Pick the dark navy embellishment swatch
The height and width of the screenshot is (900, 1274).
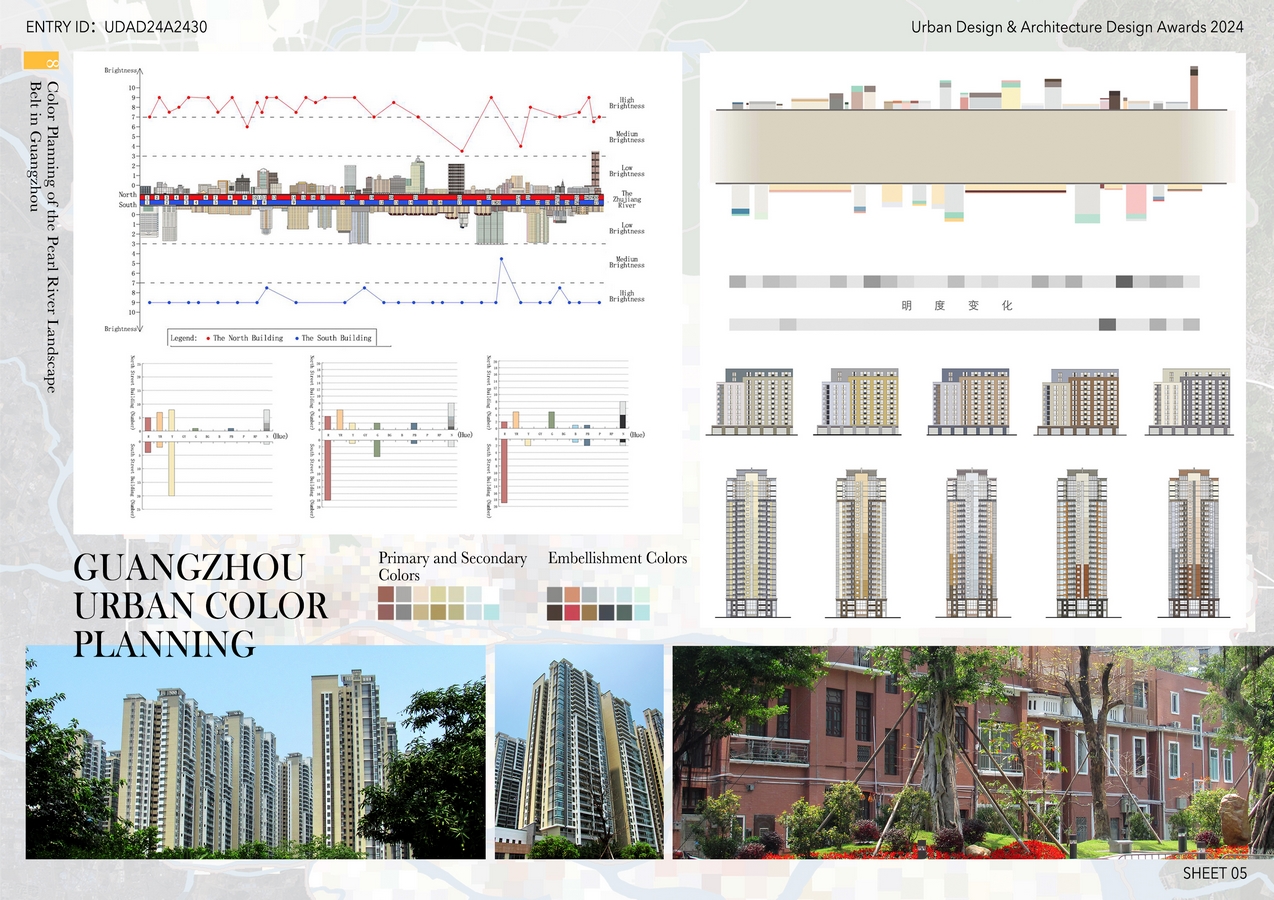(607, 612)
